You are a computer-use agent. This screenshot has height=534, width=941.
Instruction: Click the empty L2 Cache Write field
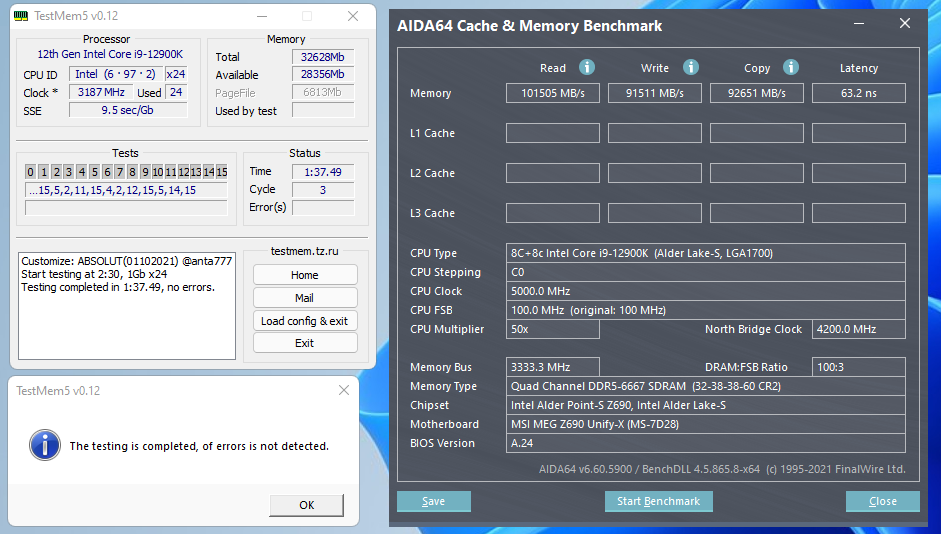[655, 173]
